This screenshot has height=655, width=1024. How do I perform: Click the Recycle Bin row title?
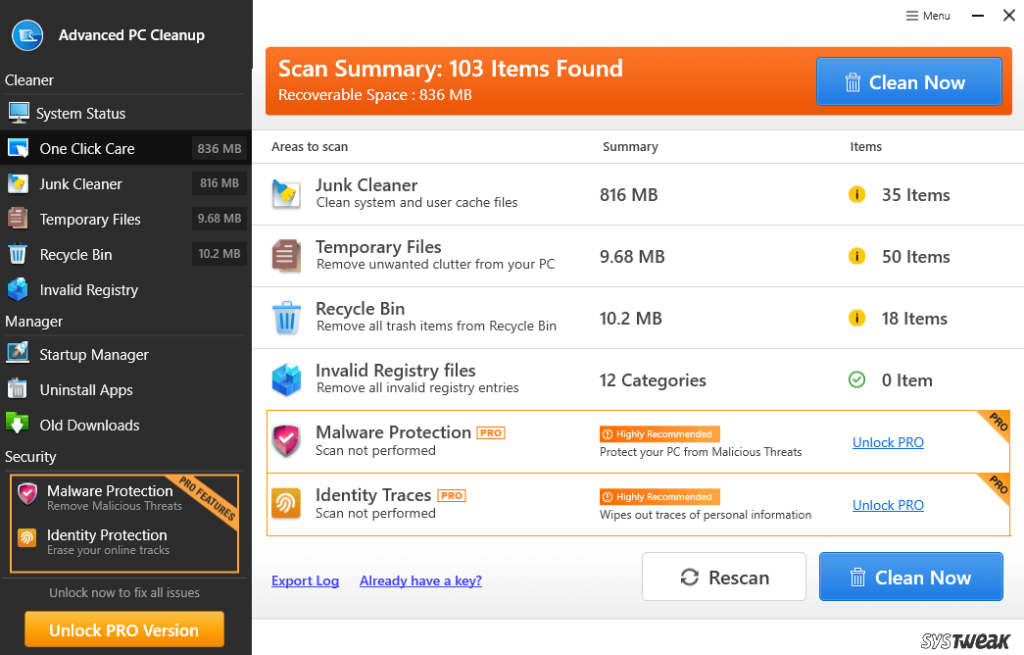(360, 308)
